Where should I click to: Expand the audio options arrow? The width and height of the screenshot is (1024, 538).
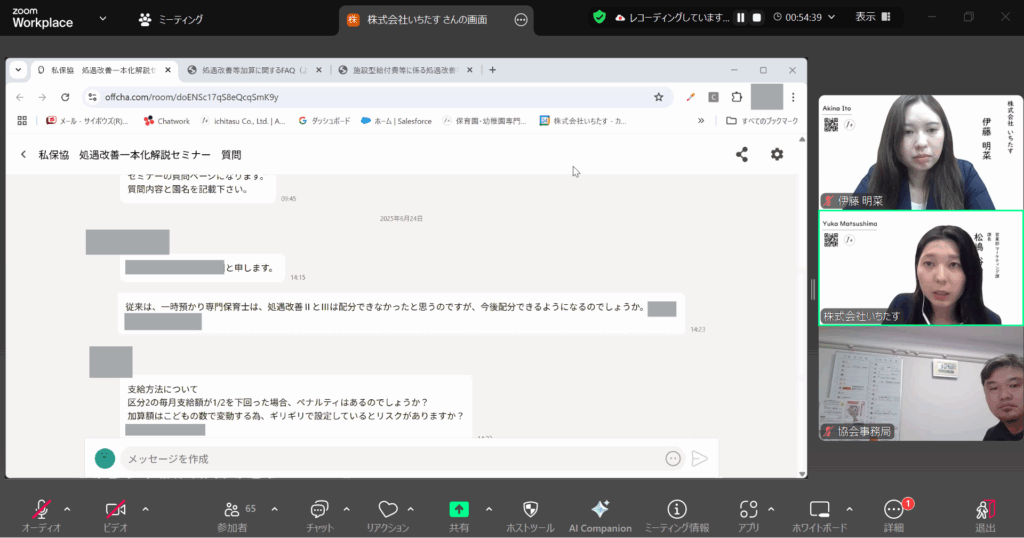76,508
